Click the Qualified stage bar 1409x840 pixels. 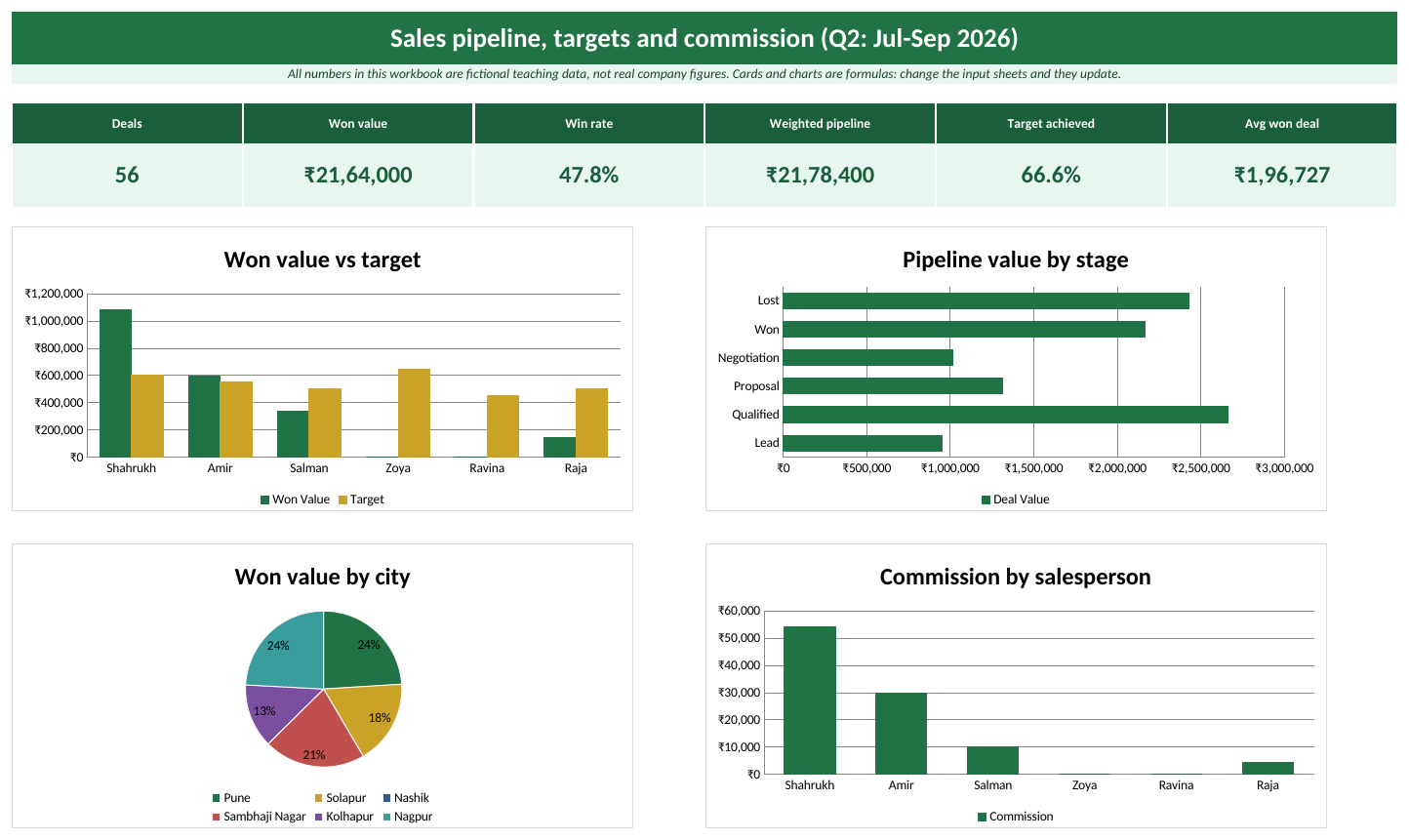tap(1005, 415)
